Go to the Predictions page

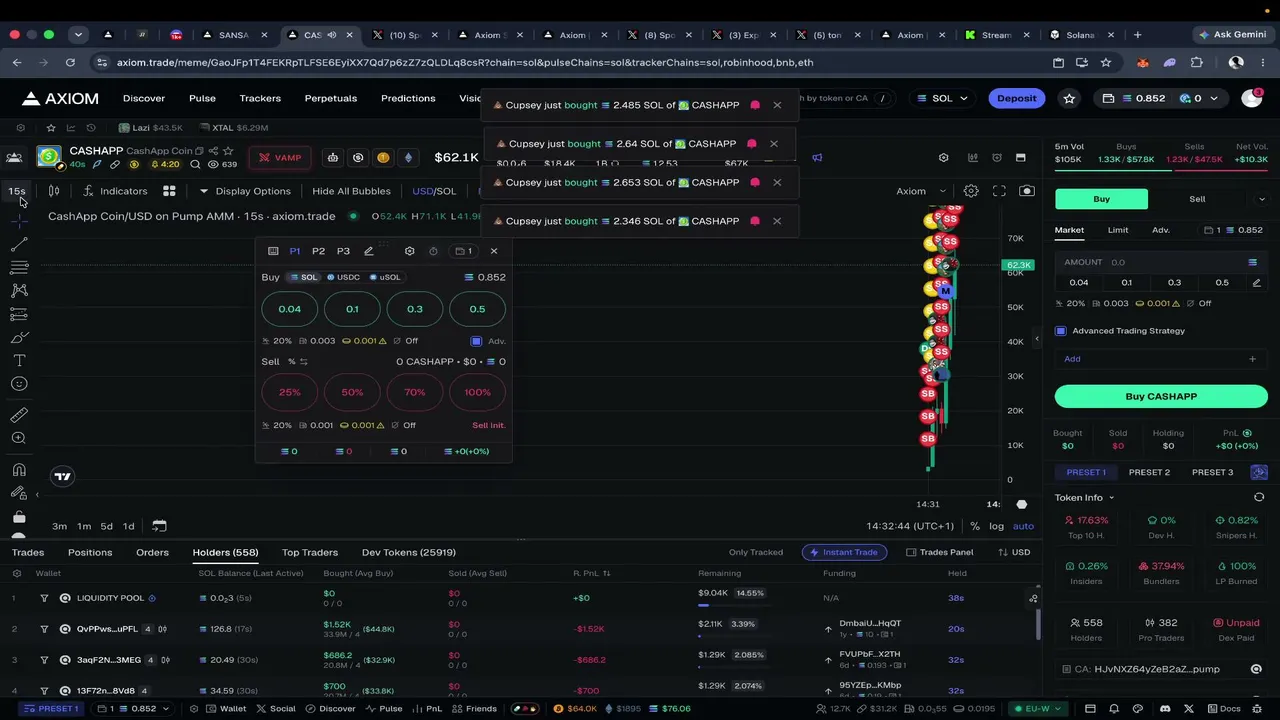[408, 98]
